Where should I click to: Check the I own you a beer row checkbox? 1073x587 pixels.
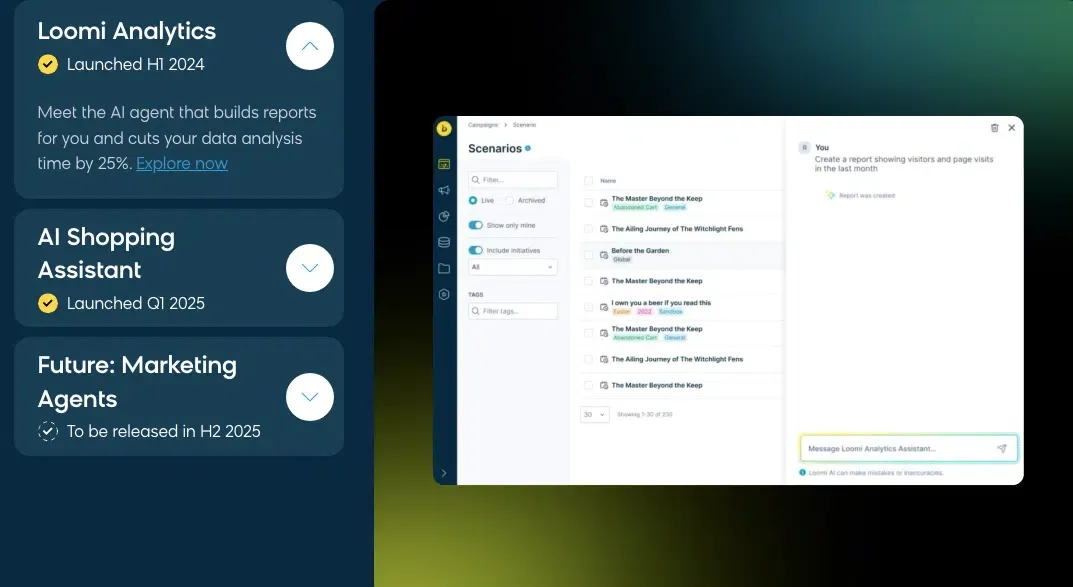pyautogui.click(x=588, y=306)
